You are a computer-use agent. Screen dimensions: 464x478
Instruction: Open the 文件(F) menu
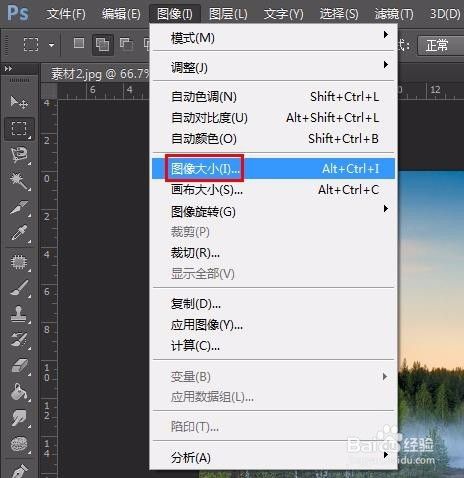(66, 14)
